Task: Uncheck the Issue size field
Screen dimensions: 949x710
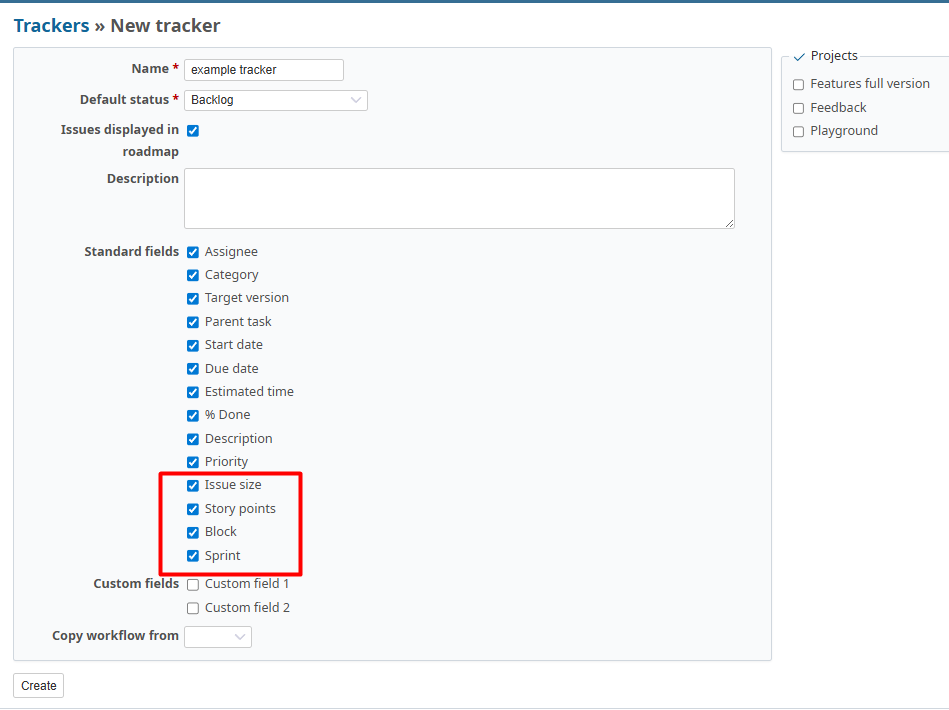Action: (x=193, y=485)
